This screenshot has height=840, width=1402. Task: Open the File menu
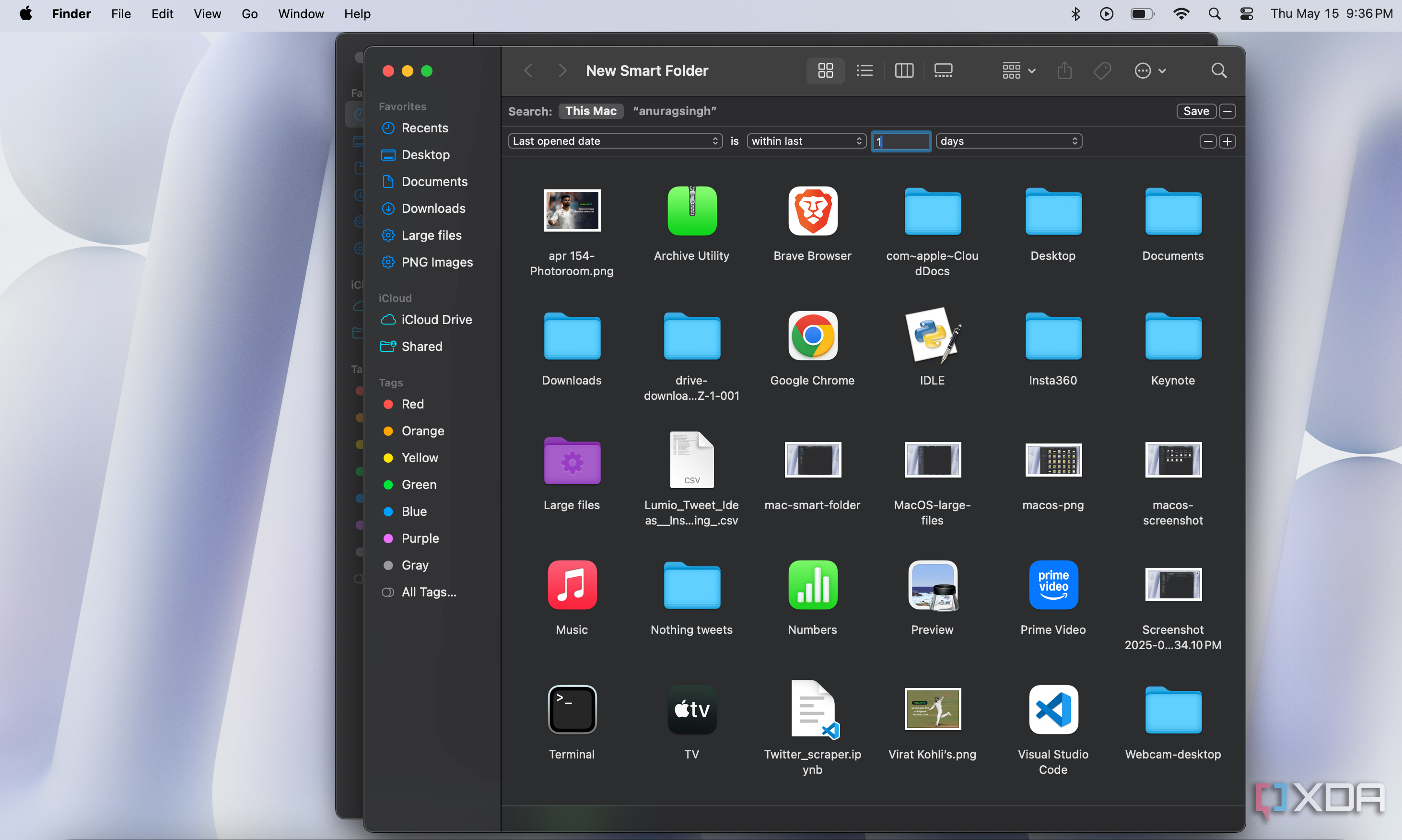[120, 13]
